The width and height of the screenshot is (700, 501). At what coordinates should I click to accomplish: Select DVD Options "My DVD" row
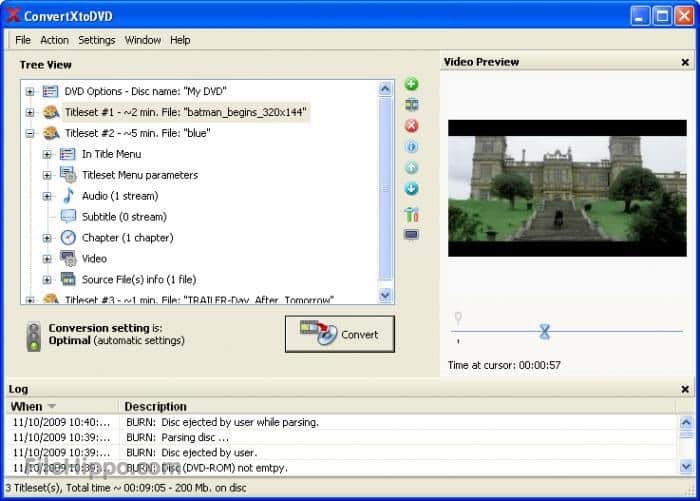[145, 92]
